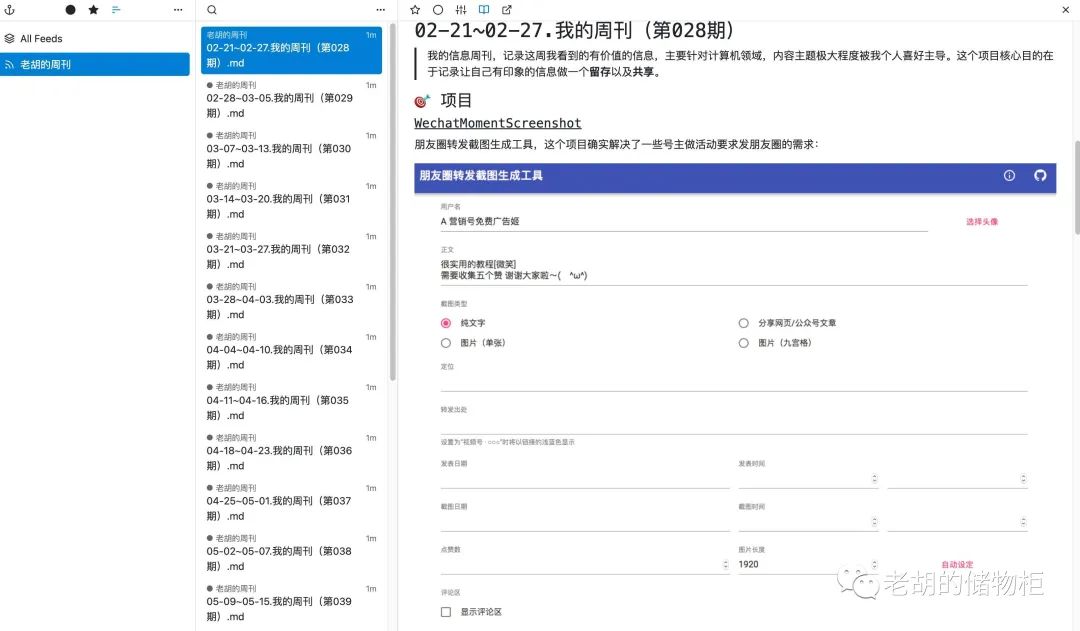The height and width of the screenshot is (631, 1080).
Task: Click the anchor icon in the sidebar header
Action: [10, 10]
